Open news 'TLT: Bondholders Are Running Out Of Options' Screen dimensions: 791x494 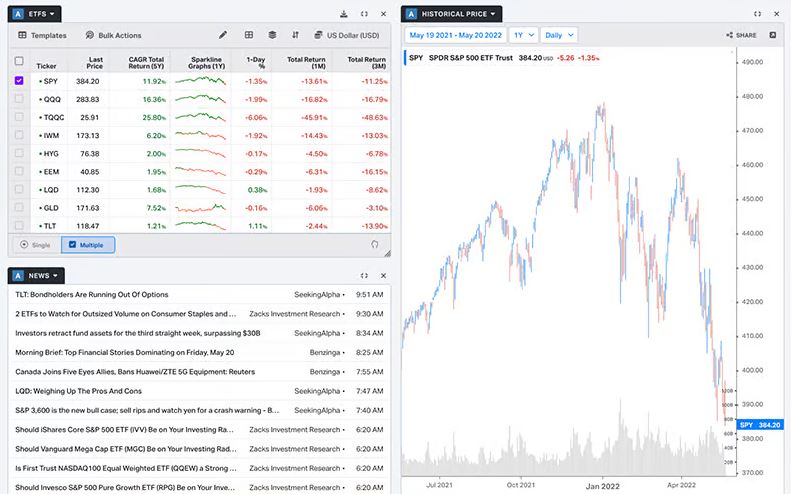click(92, 295)
